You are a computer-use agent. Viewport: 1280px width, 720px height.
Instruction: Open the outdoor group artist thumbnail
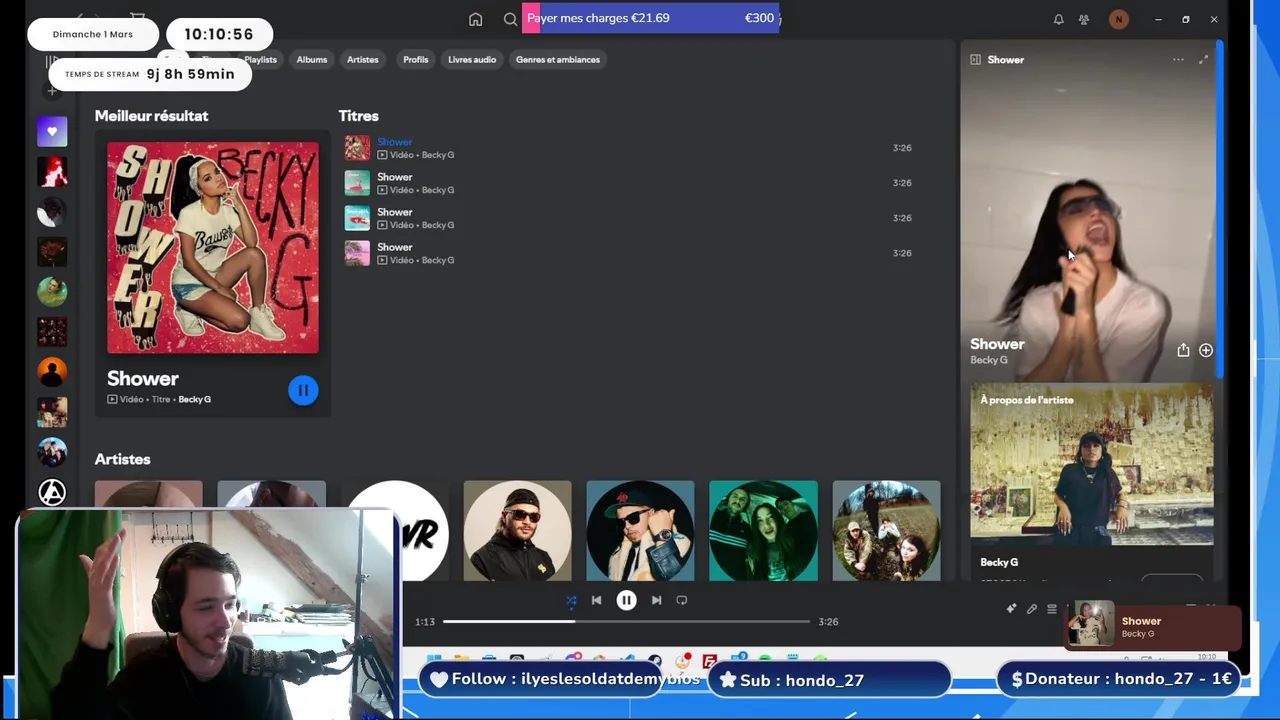click(x=886, y=531)
